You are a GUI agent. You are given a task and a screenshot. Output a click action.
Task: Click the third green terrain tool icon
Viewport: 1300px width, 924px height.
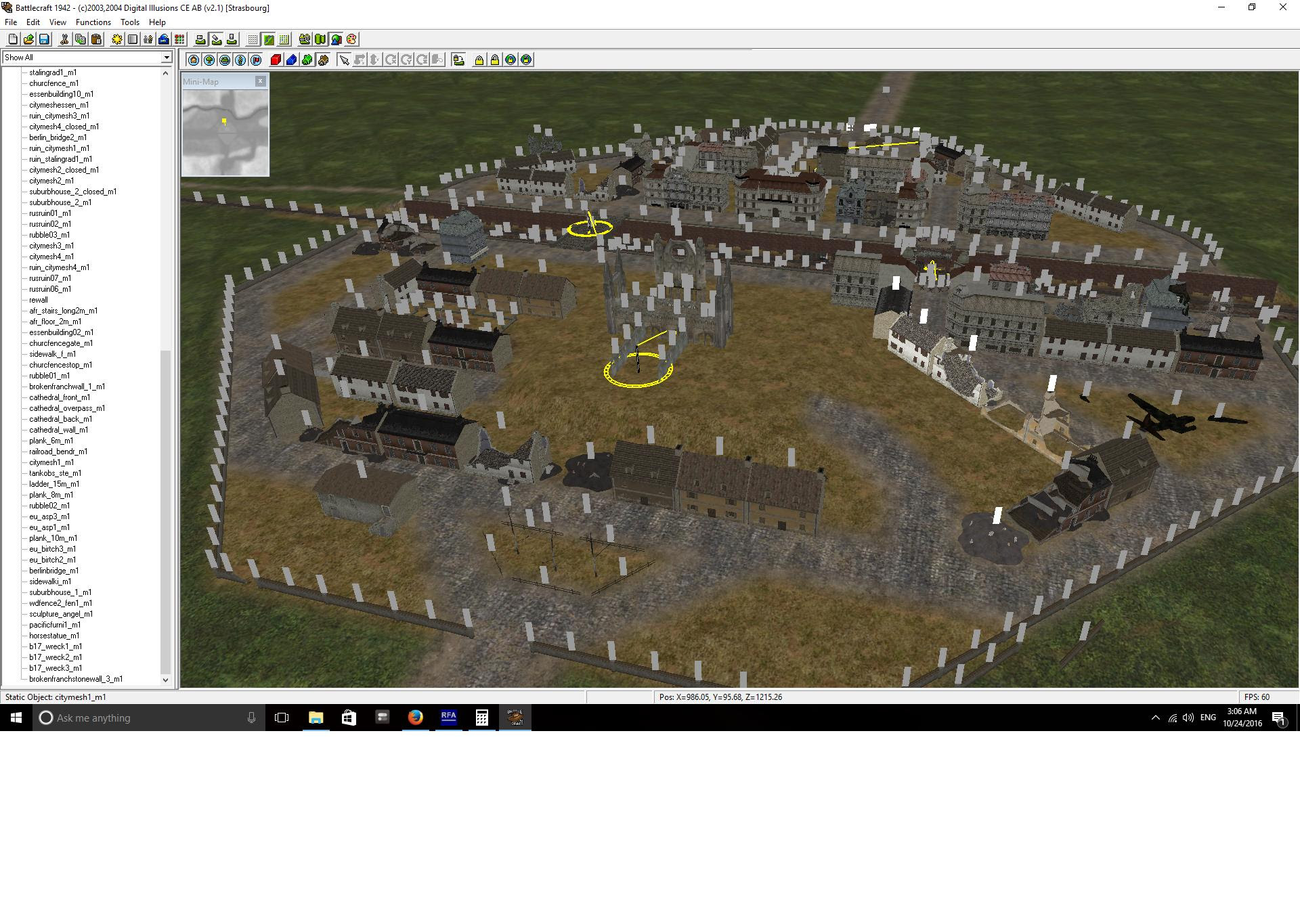(x=232, y=39)
